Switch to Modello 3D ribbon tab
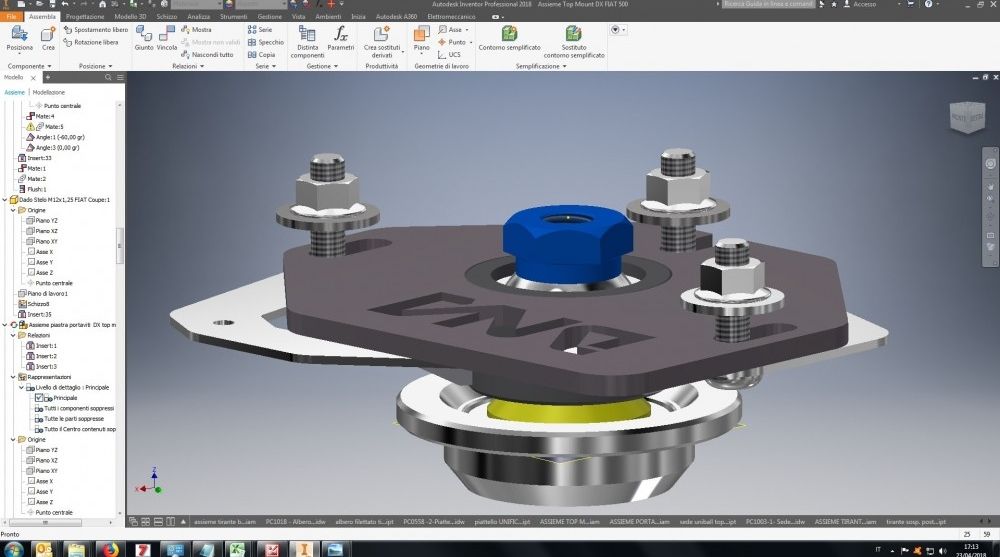 pyautogui.click(x=130, y=17)
